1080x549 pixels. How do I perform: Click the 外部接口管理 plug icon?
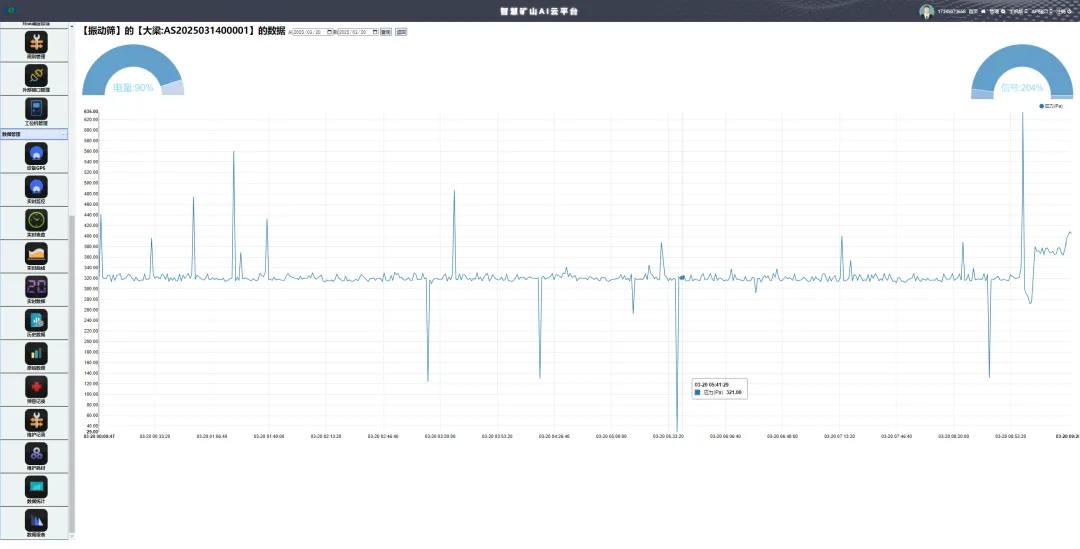click(36, 76)
